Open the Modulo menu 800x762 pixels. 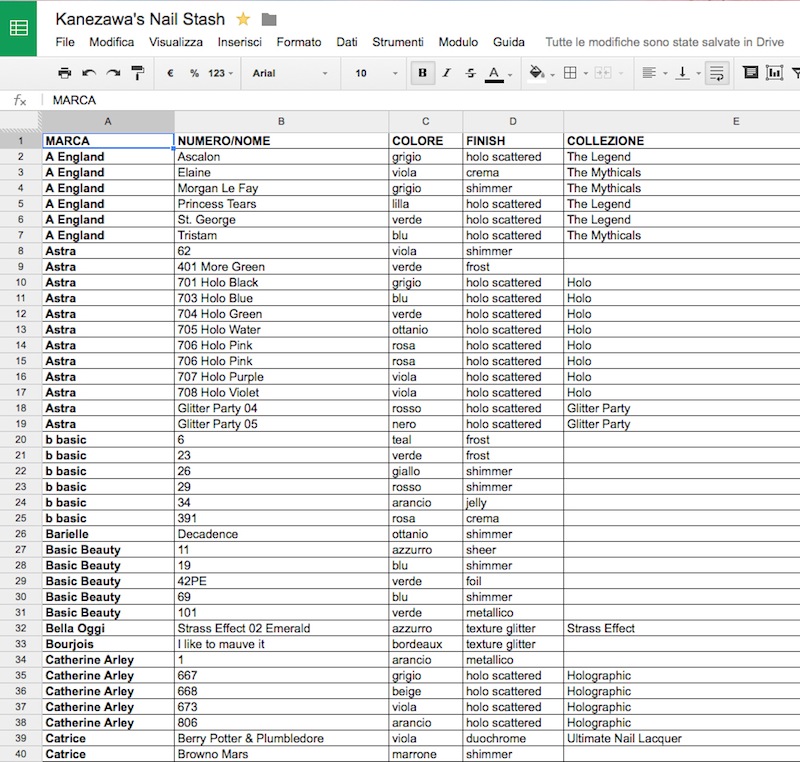click(458, 42)
